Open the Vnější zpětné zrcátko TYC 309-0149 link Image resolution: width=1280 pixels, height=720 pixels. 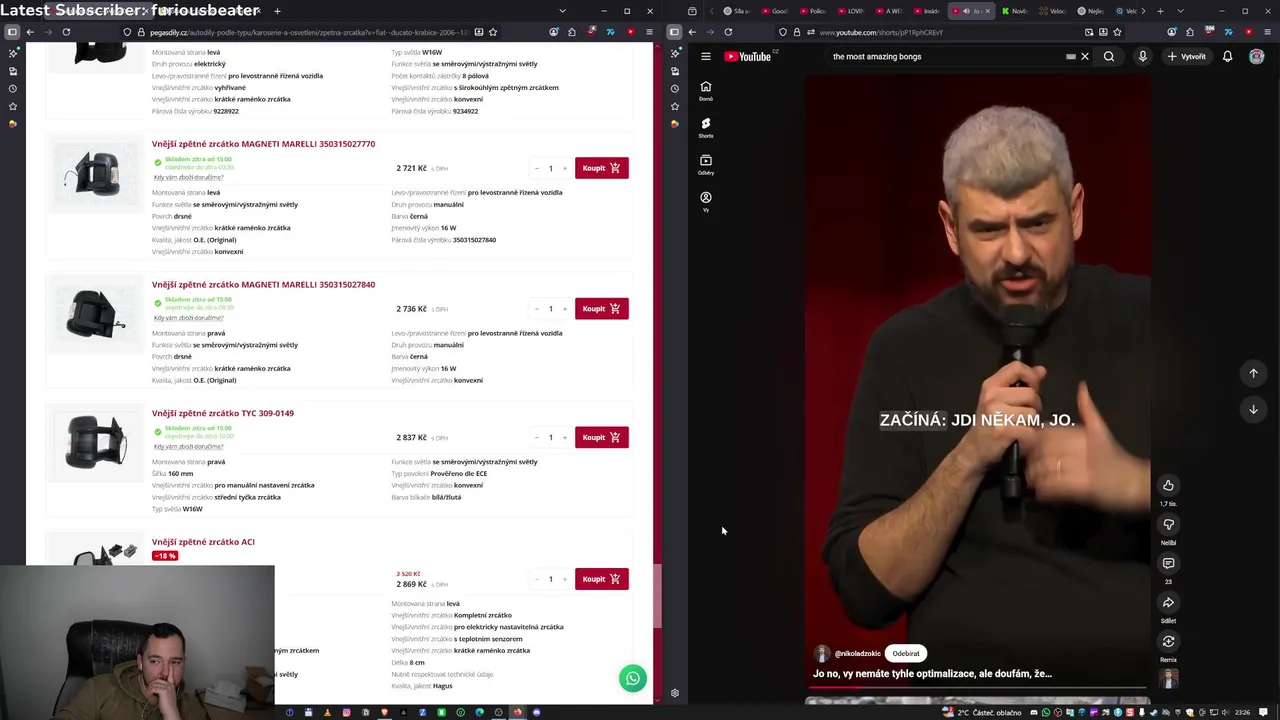223,413
